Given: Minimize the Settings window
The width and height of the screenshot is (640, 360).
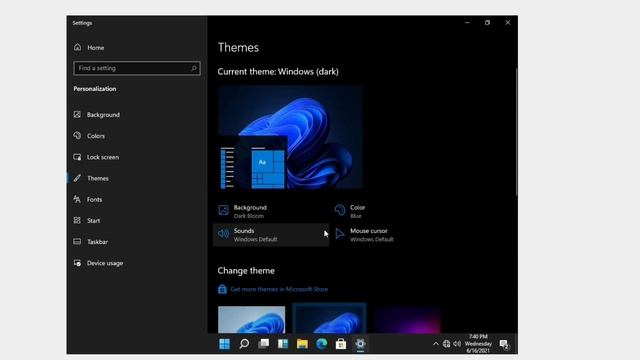Looking at the screenshot, I should point(467,23).
